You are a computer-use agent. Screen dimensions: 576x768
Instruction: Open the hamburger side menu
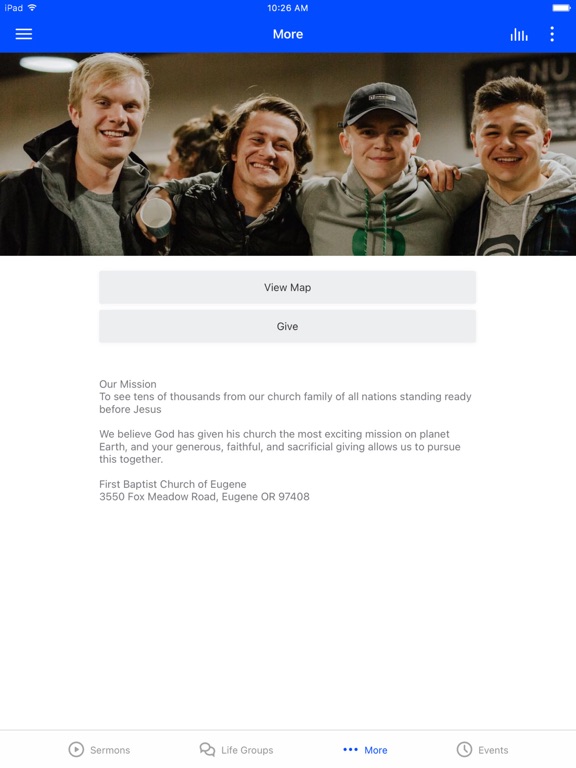coord(24,34)
